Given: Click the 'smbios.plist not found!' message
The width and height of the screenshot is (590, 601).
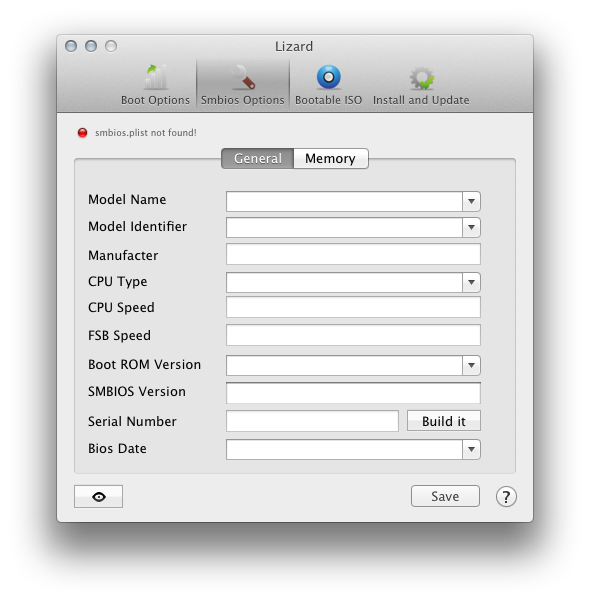Looking at the screenshot, I should coord(146,133).
